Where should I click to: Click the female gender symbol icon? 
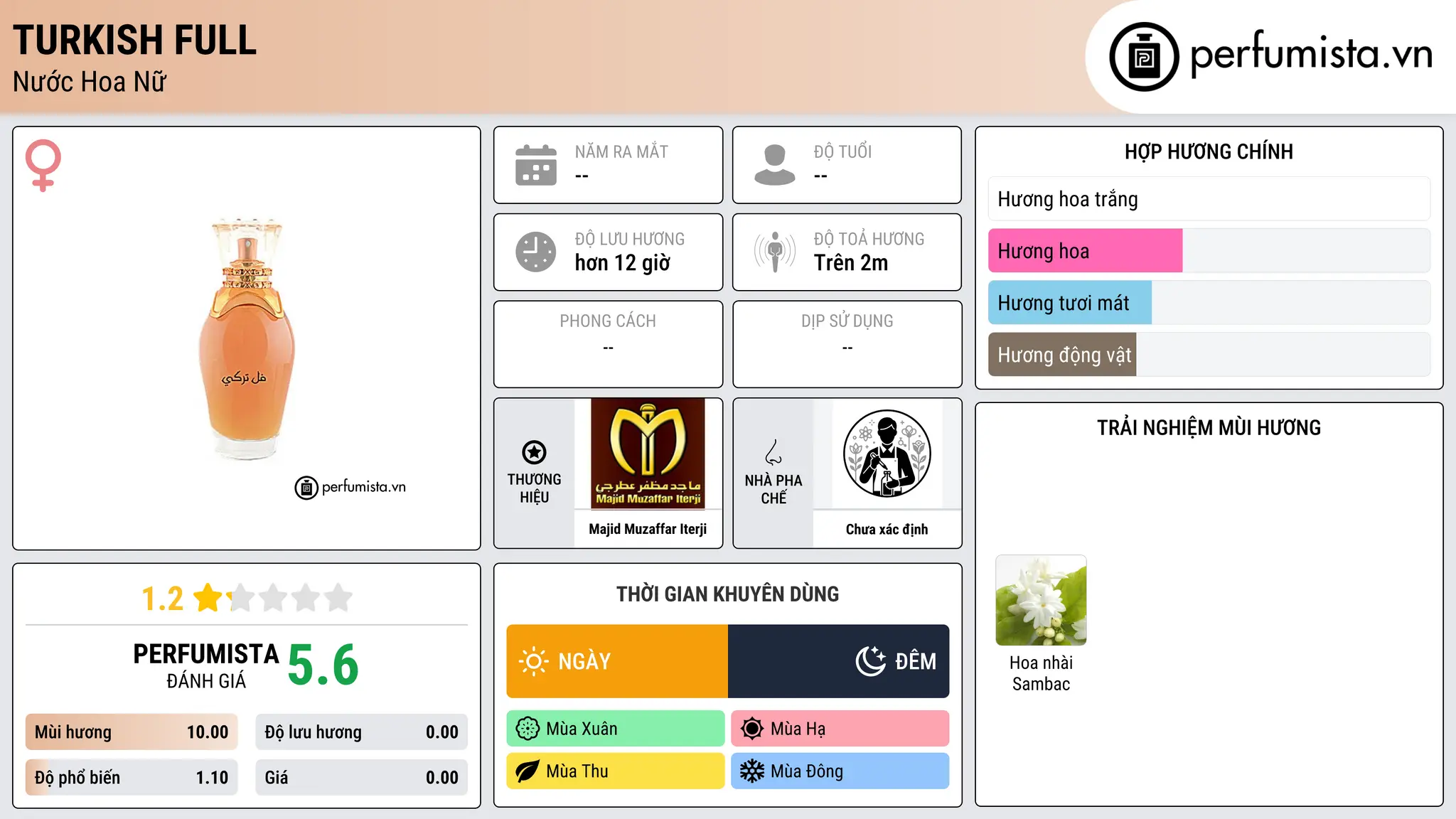[43, 165]
